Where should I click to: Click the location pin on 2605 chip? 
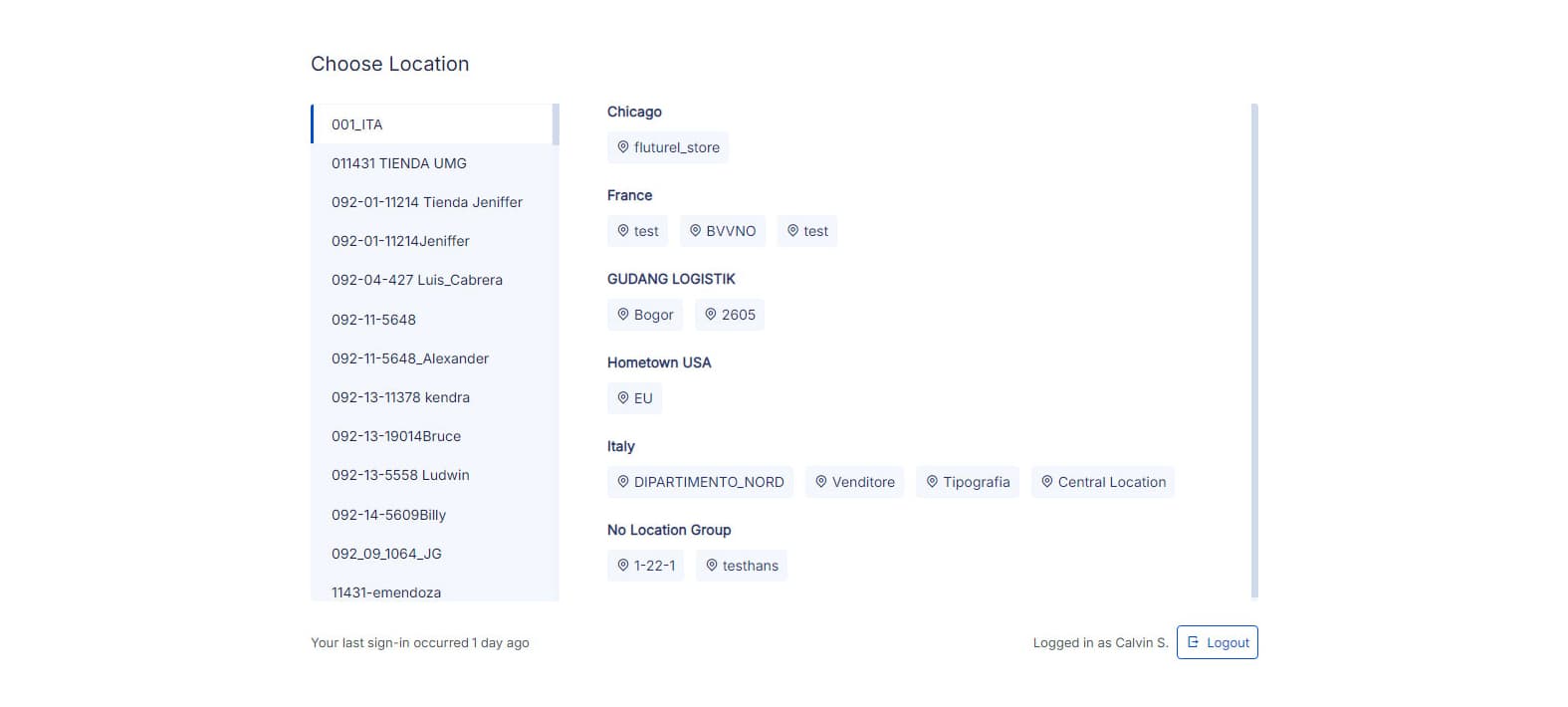tap(711, 315)
